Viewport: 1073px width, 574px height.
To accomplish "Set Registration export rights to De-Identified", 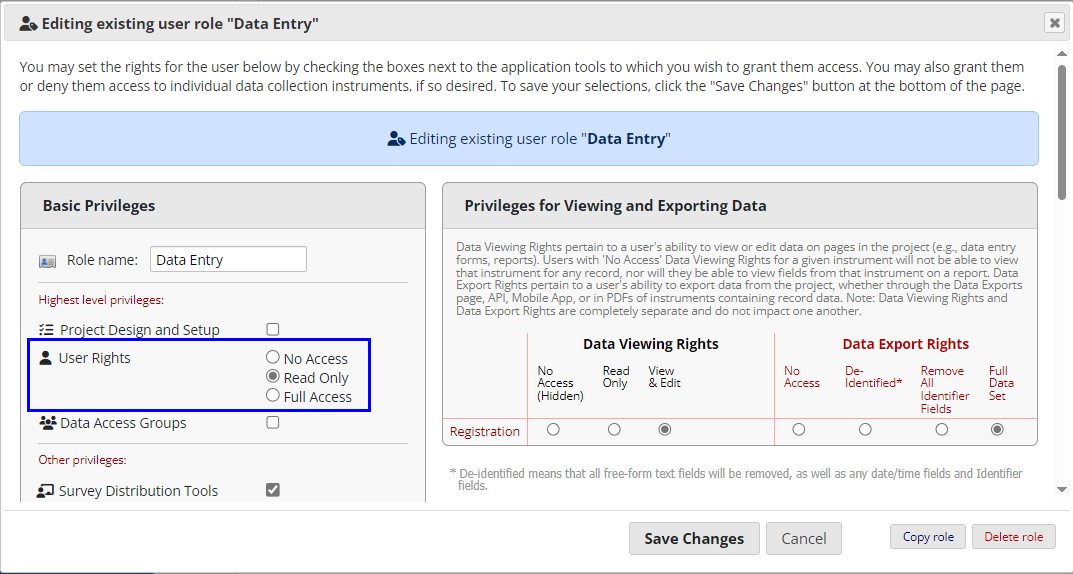I will [x=865, y=430].
